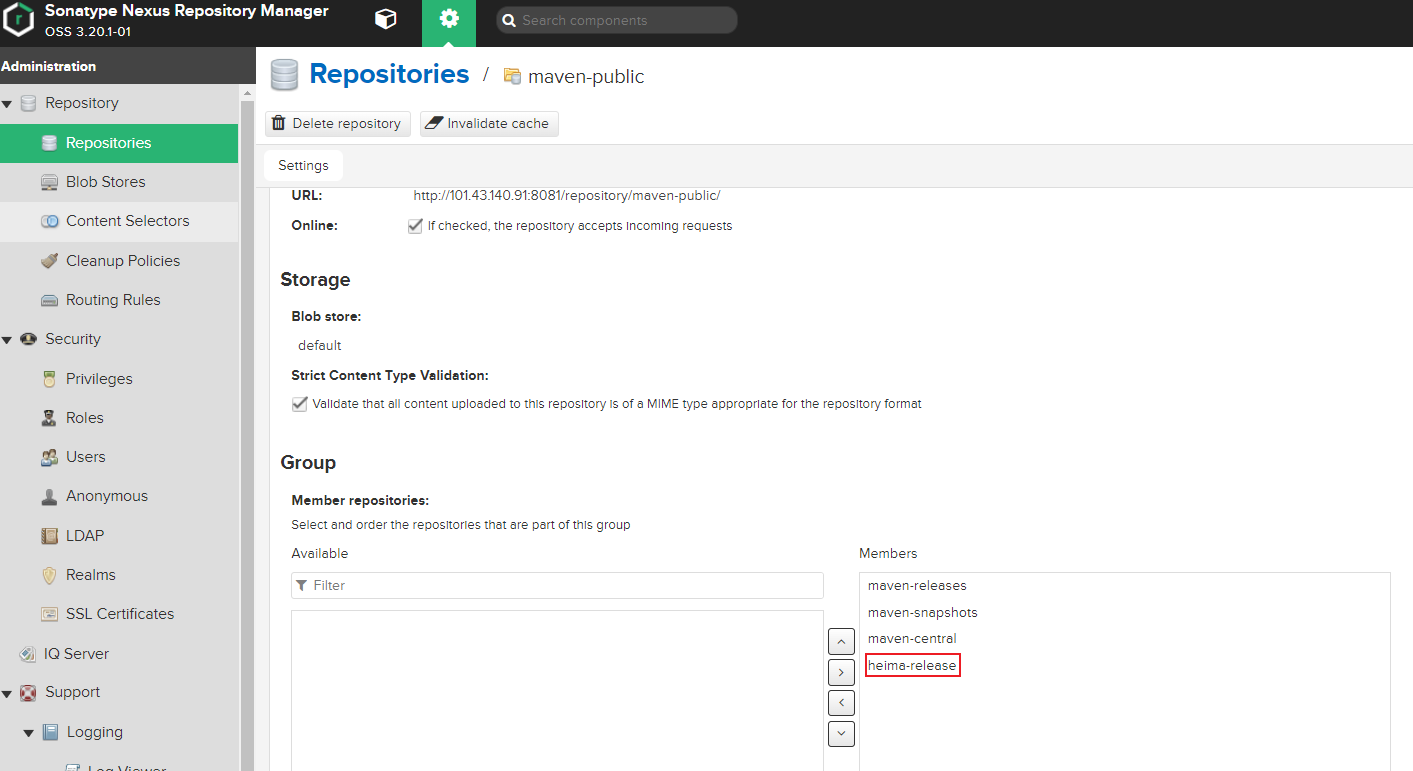Open Privileges in the sidebar
The image size is (1413, 771).
coord(119,379)
